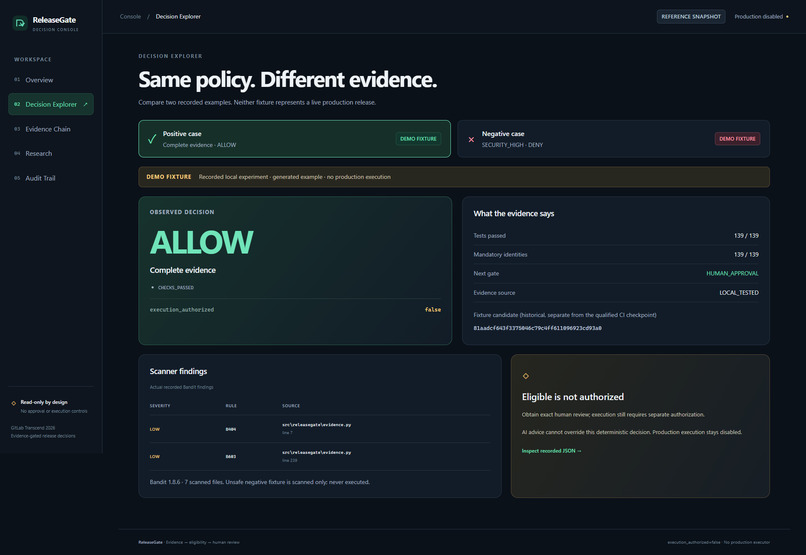Viewport: 806px width, 555px height.
Task: Click the HUMAN_APPROVAL next gate value
Action: (732, 273)
